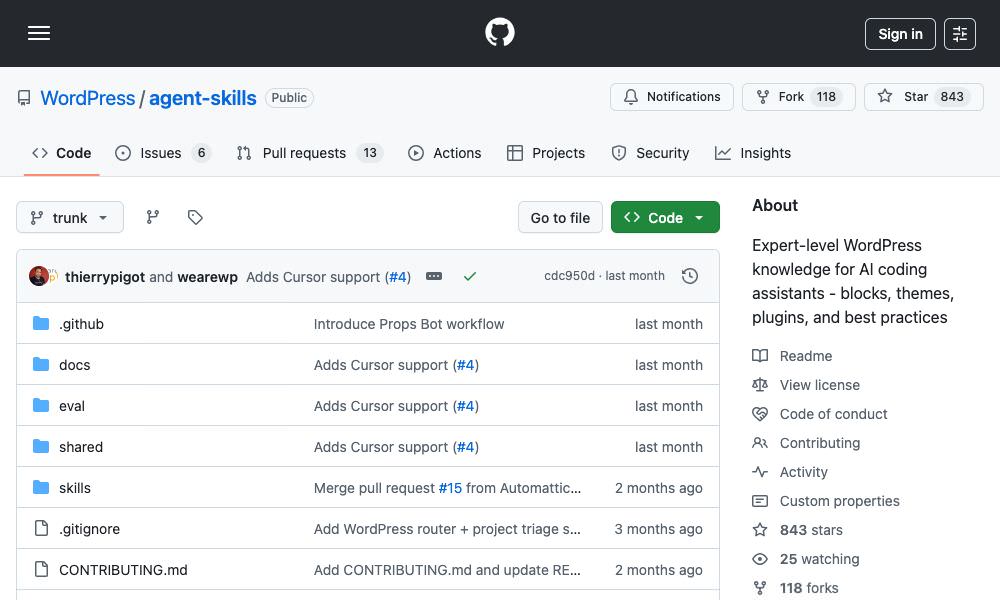Open the trunk branch selector
Screen dimensions: 1000x600
pyautogui.click(x=70, y=217)
